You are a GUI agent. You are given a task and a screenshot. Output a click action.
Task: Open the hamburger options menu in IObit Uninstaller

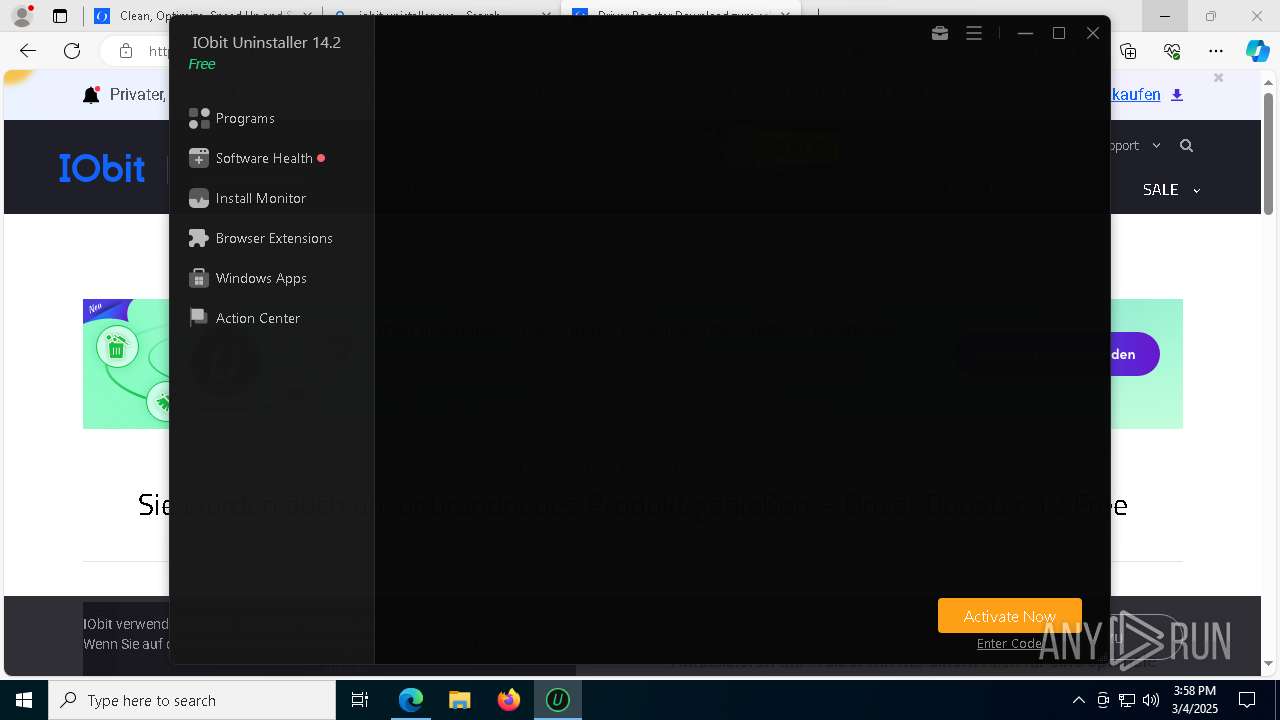coord(974,33)
